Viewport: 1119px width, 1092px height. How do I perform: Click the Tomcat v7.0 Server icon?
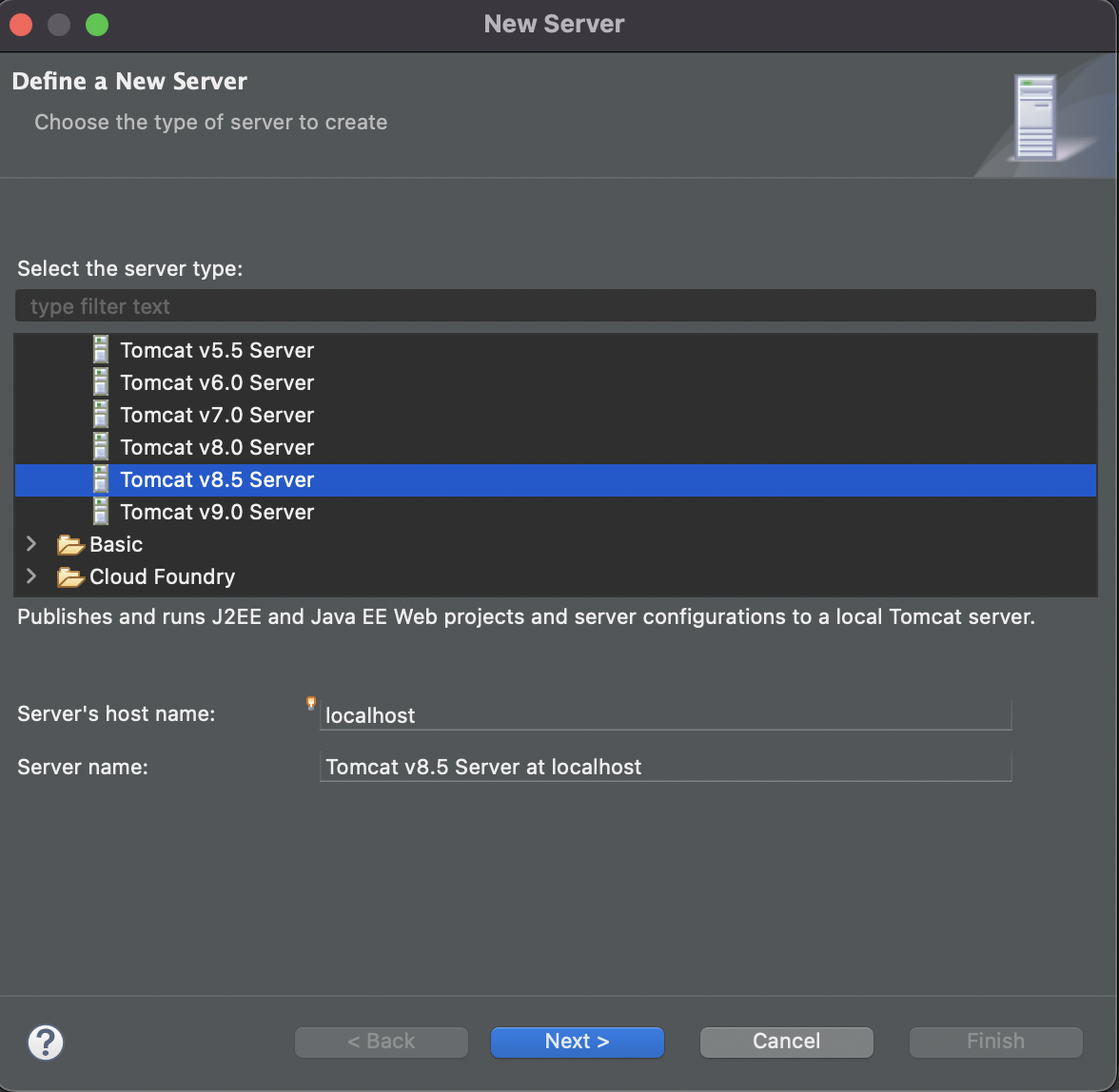(101, 415)
